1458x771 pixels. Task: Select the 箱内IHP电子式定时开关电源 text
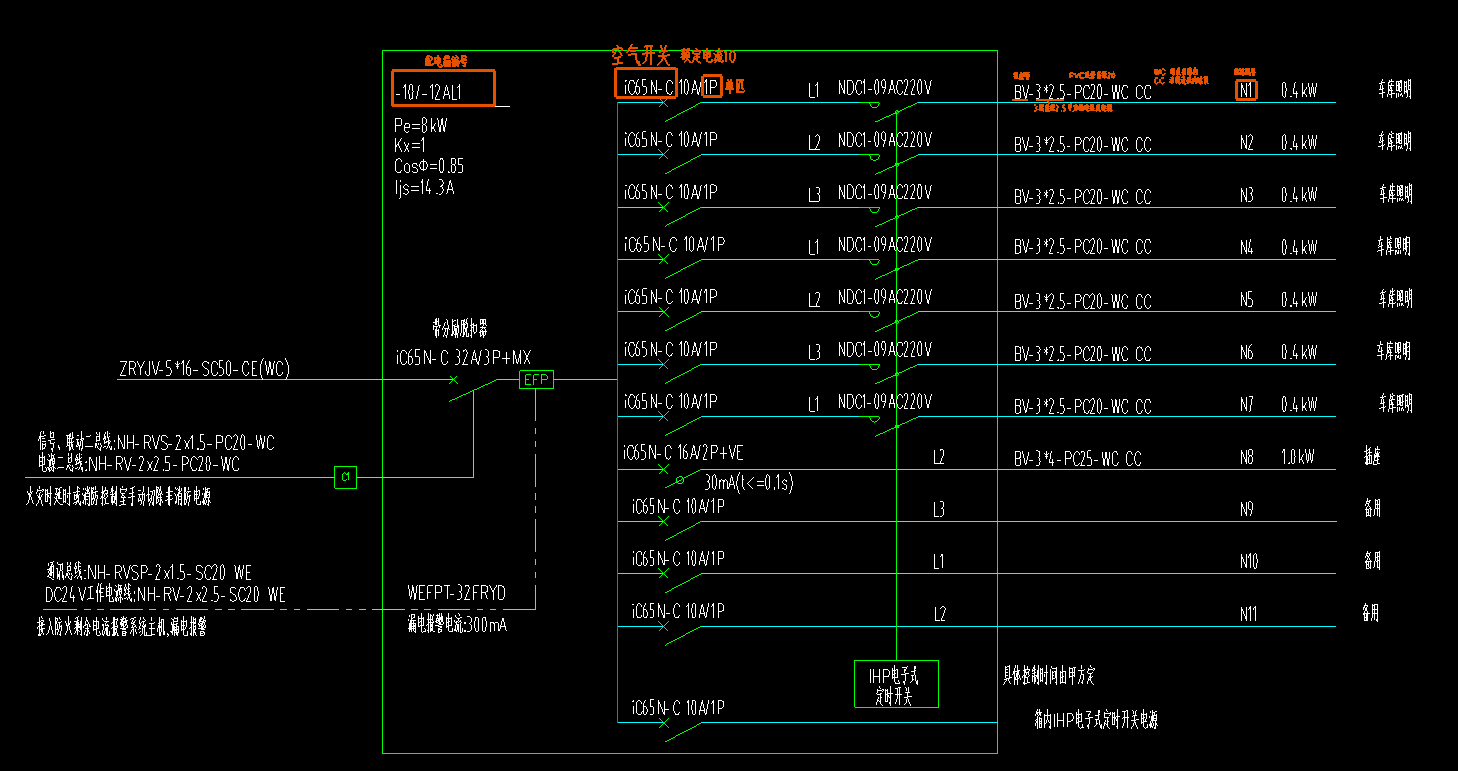[x=1096, y=719]
